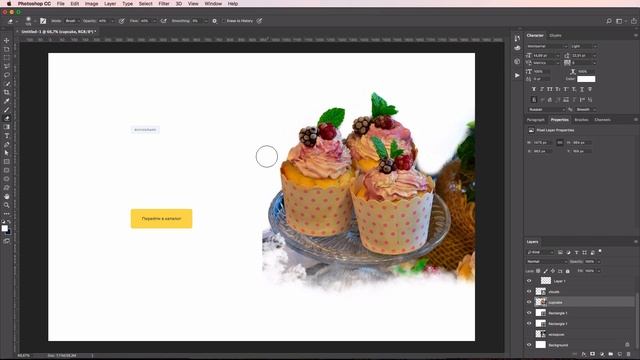Add layer mask icon in Layers panel

pyautogui.click(x=593, y=354)
